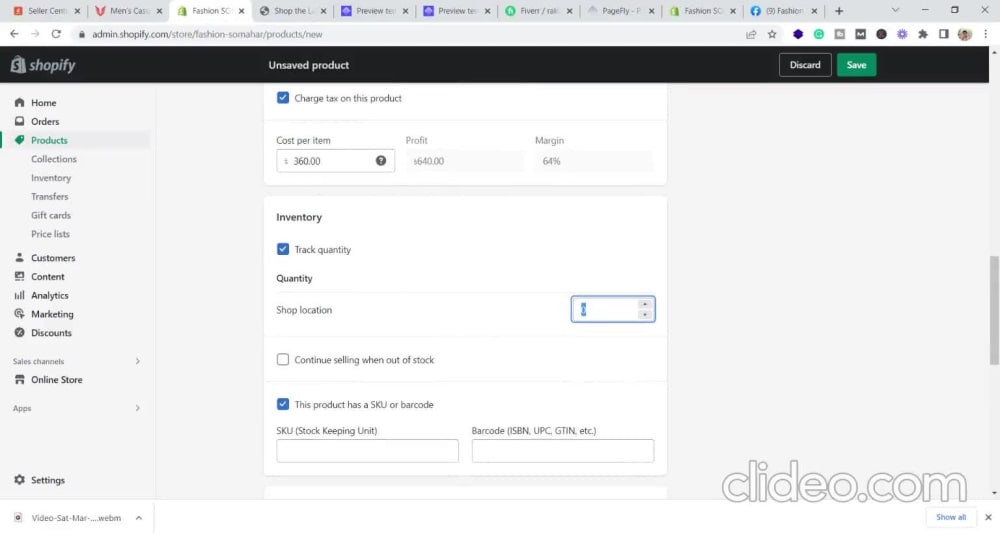Expand the Sales channels section
1000x536 pixels.
click(137, 361)
